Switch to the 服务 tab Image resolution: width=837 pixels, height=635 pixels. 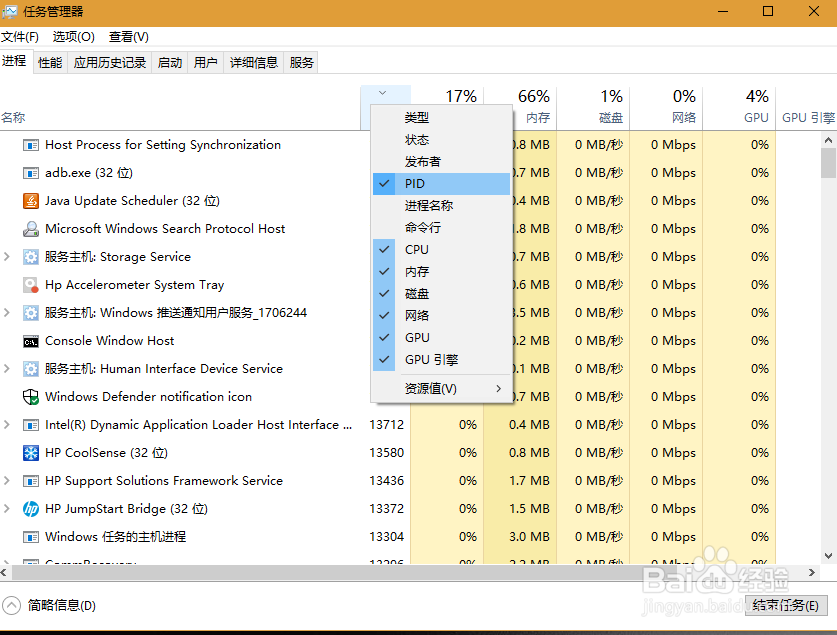[301, 62]
